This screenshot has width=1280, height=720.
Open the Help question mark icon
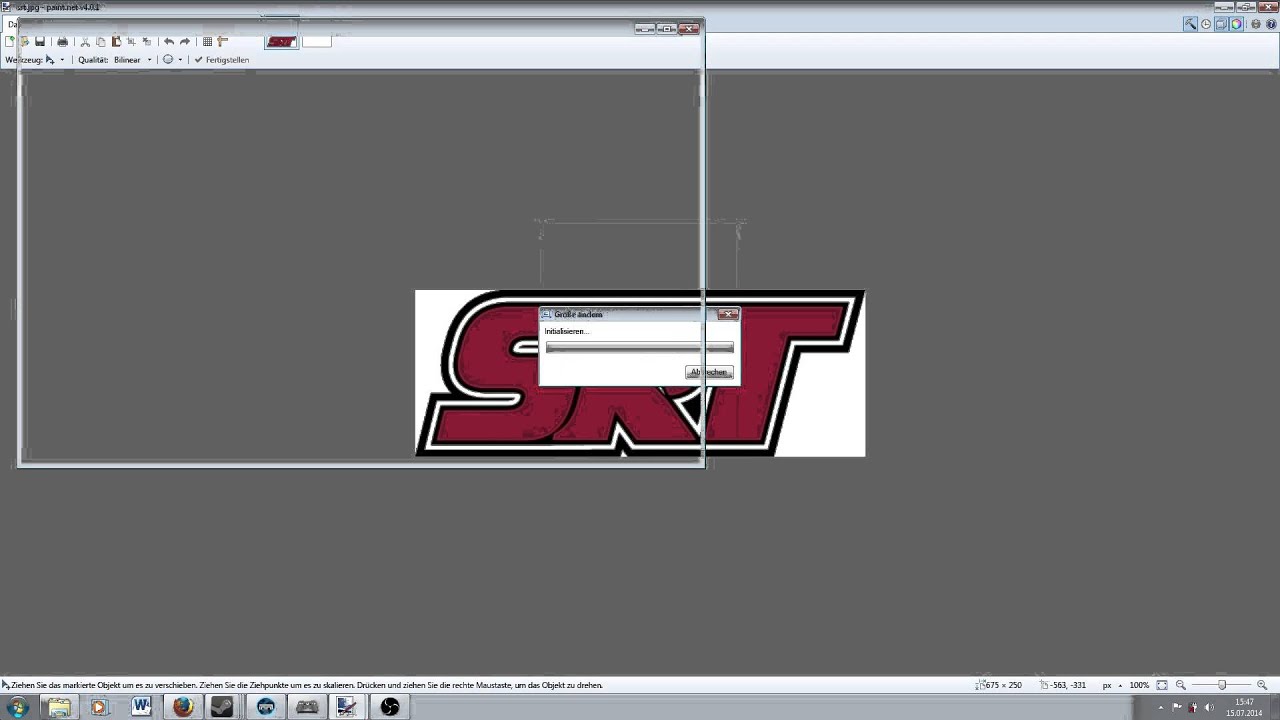click(1271, 24)
